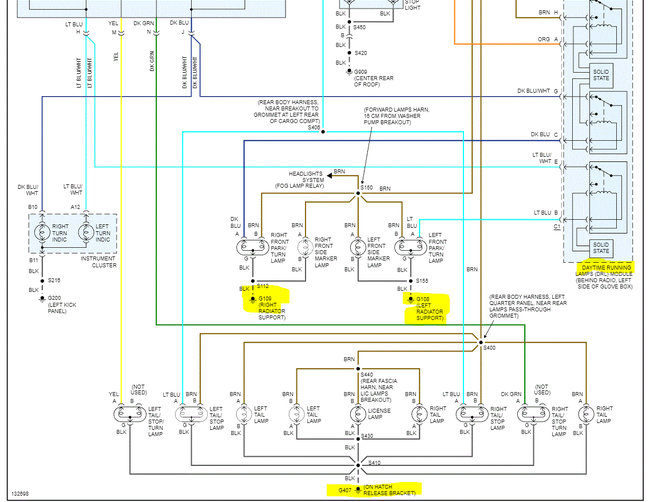Viewport: 650px width, 502px height.
Task: Click the S406 splice label
Action: click(314, 127)
